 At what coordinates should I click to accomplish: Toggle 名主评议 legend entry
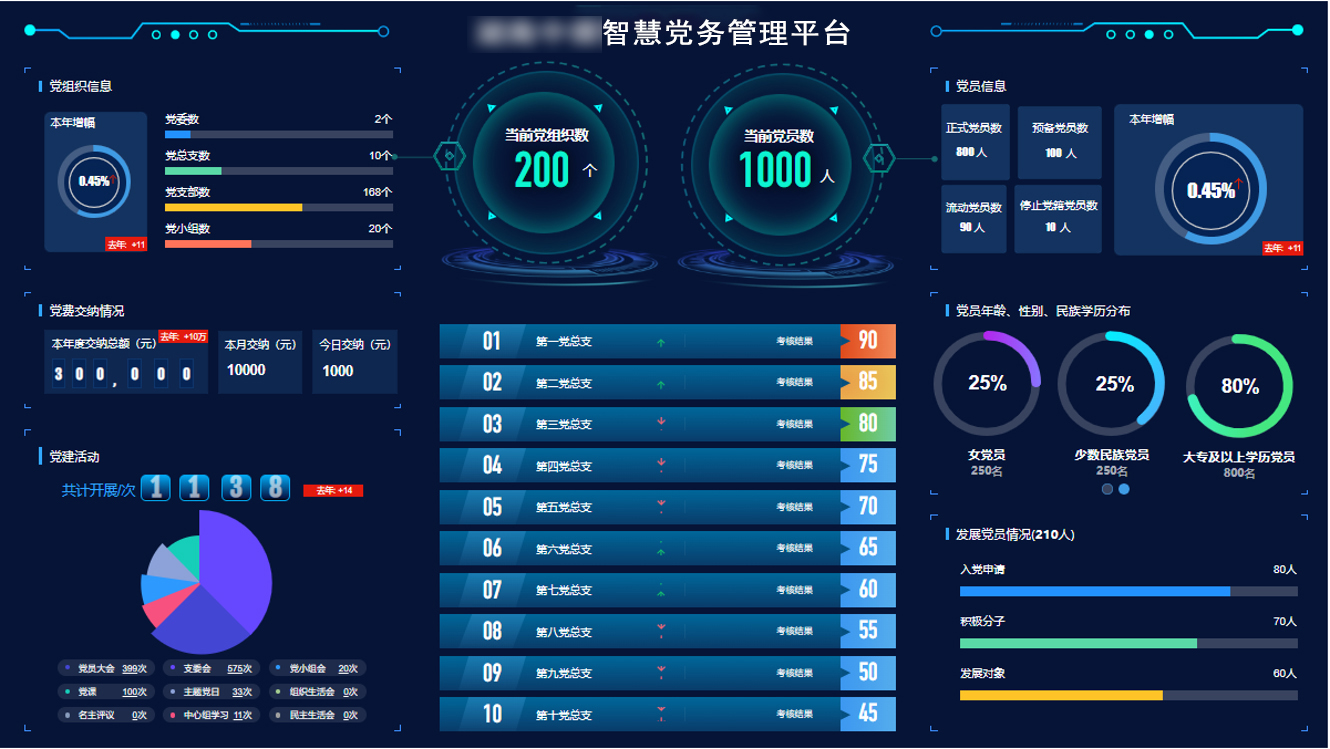click(x=107, y=715)
